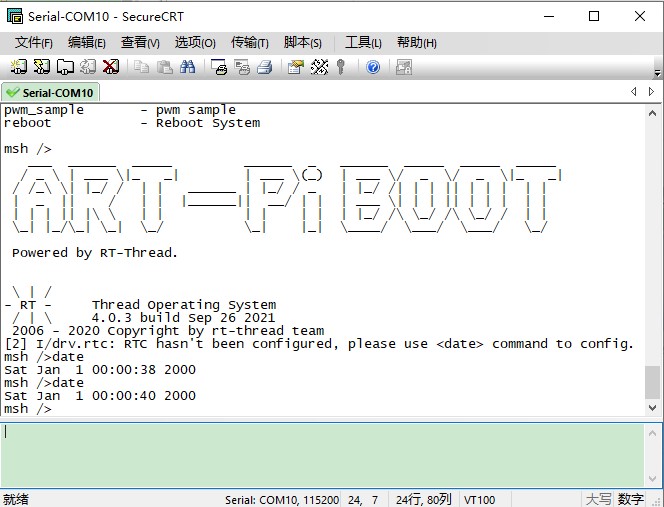Click '2006 - 2020 Copyright by rt-thread team'
Image resolution: width=664 pixels, height=507 pixels.
pyautogui.click(x=168, y=330)
